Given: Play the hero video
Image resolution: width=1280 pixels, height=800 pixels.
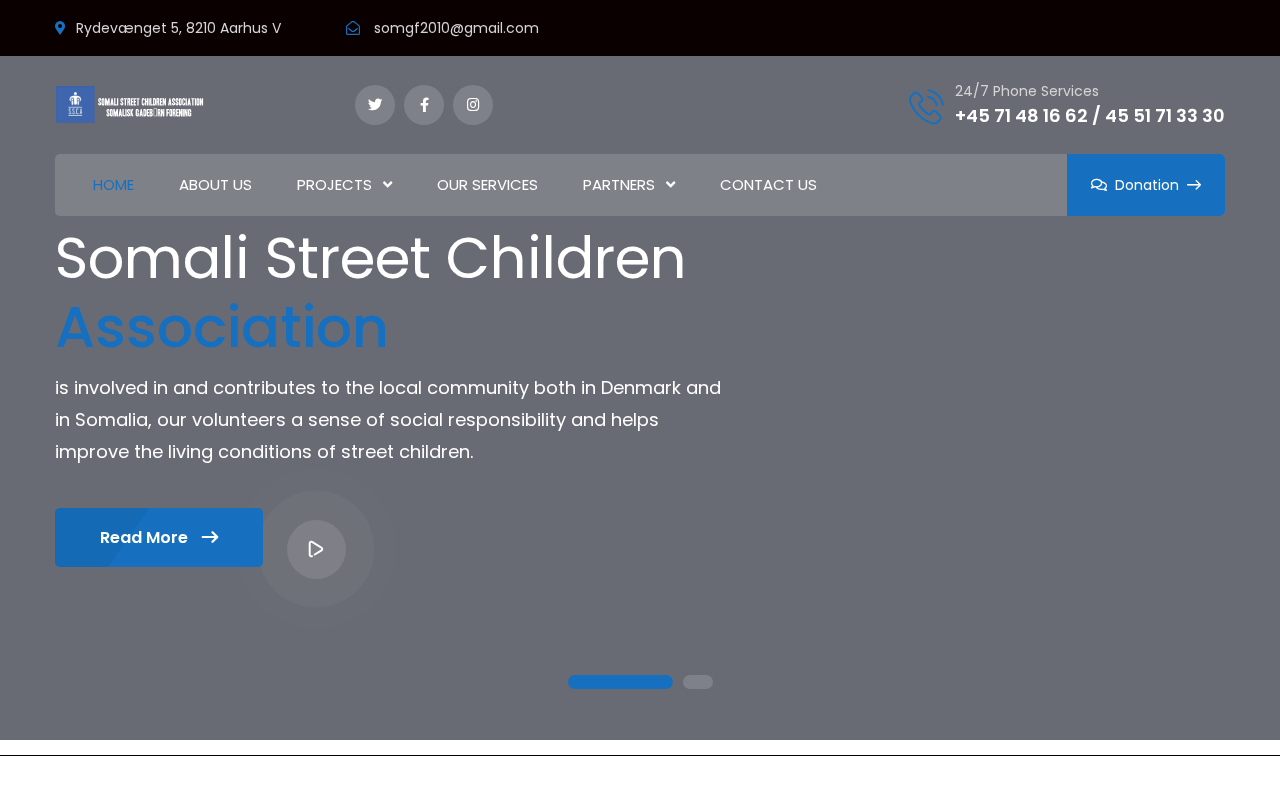Looking at the screenshot, I should 316,549.
